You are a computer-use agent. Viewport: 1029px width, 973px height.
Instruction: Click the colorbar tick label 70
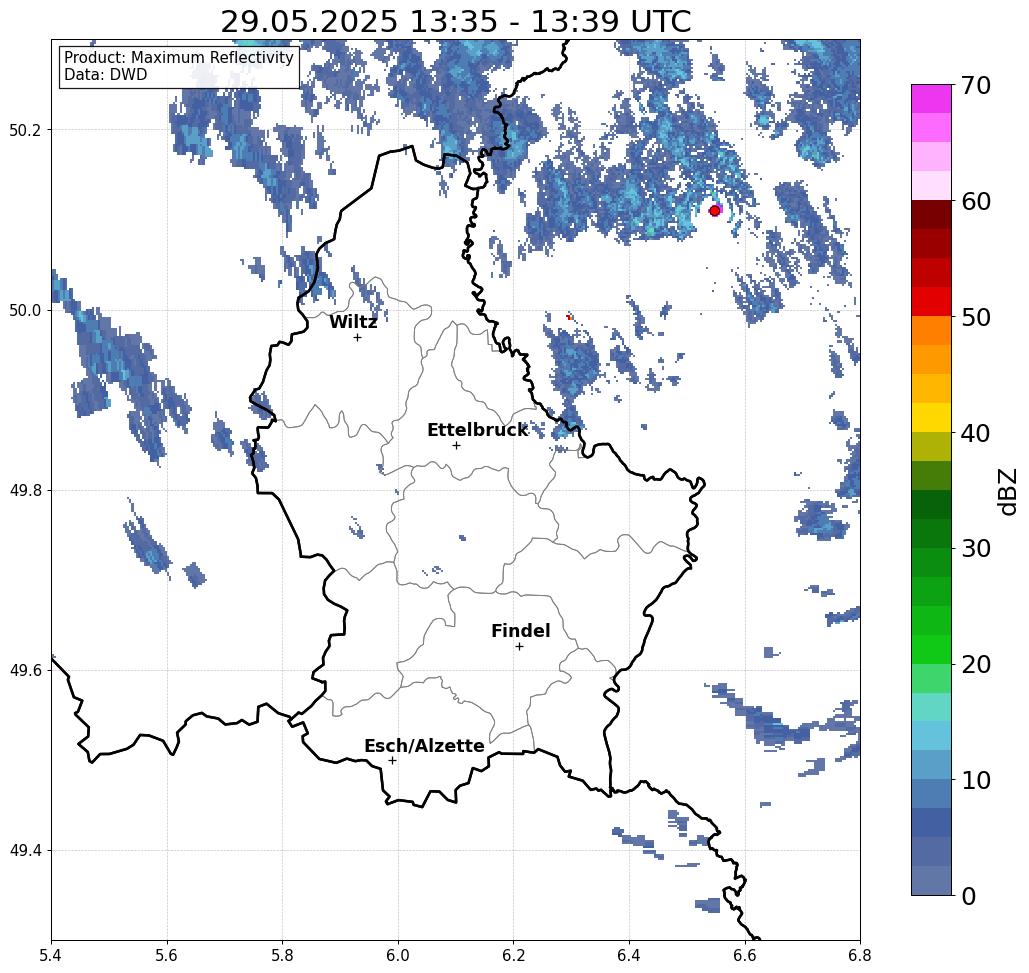coord(975,85)
